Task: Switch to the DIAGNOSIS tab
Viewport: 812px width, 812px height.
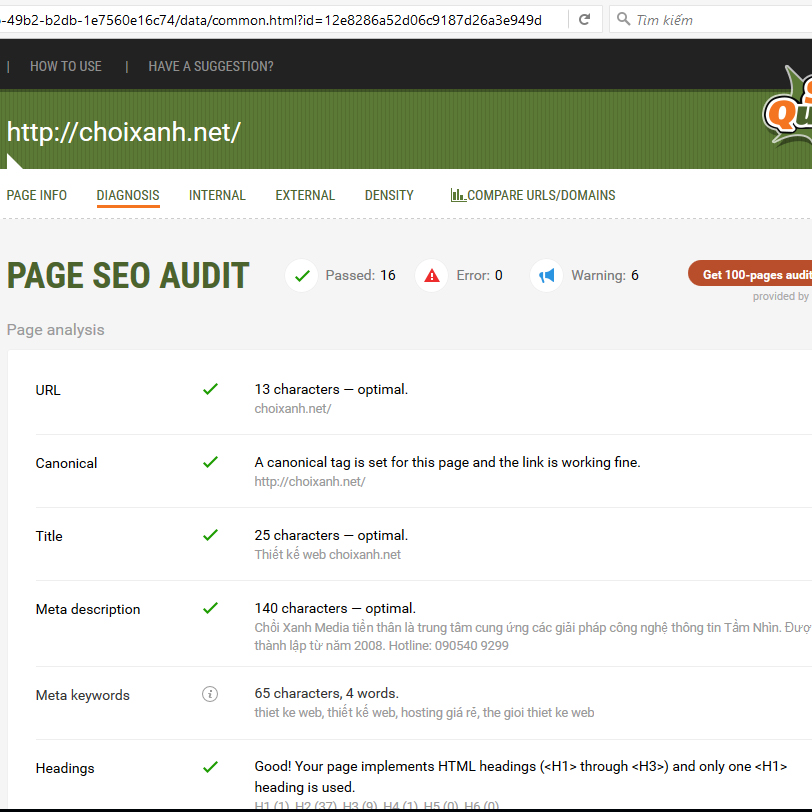Action: click(x=128, y=195)
